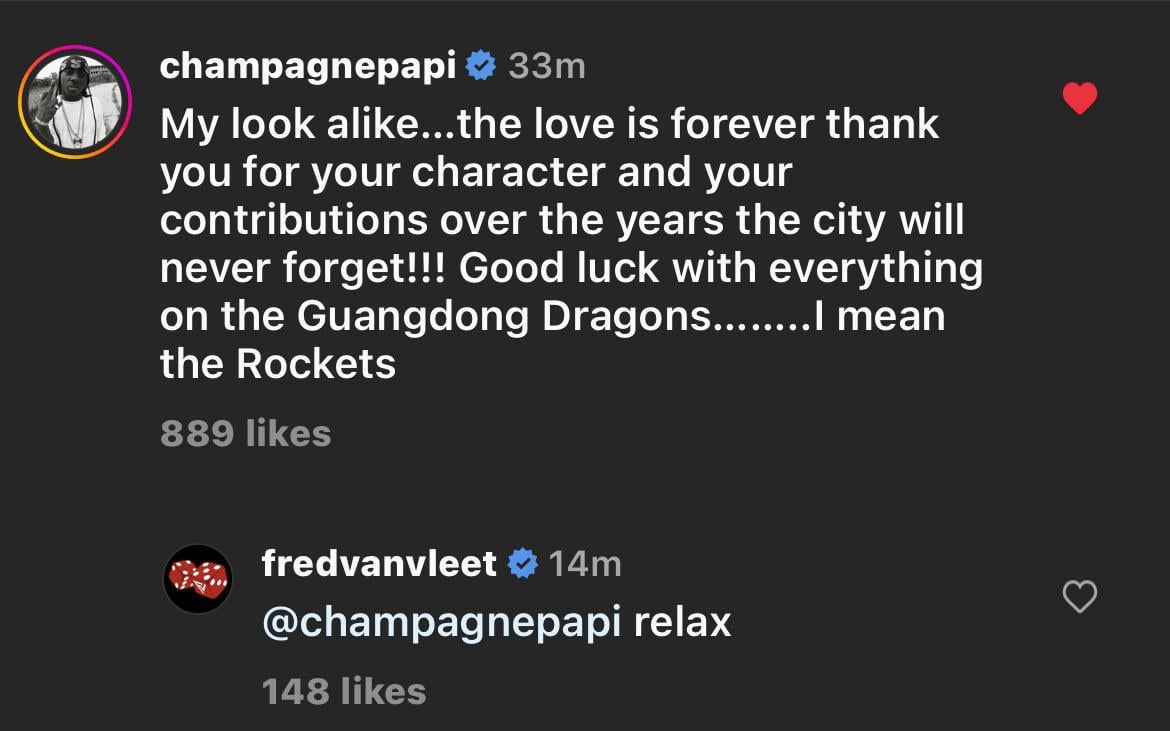This screenshot has width=1170, height=731.
Task: Click "never forget!!!" in the comment
Action: coord(304,269)
